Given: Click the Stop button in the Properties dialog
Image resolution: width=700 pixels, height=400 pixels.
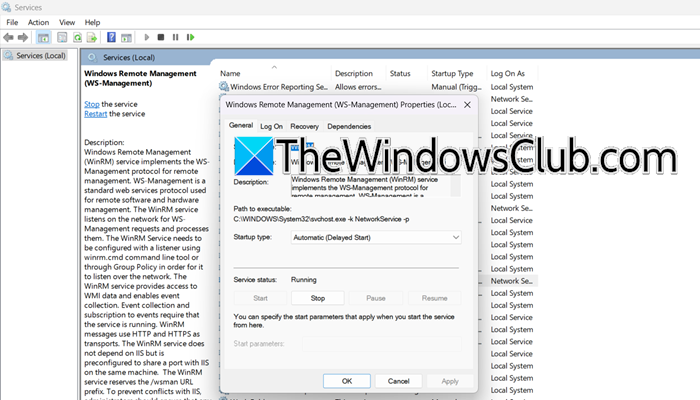Looking at the screenshot, I should [318, 298].
